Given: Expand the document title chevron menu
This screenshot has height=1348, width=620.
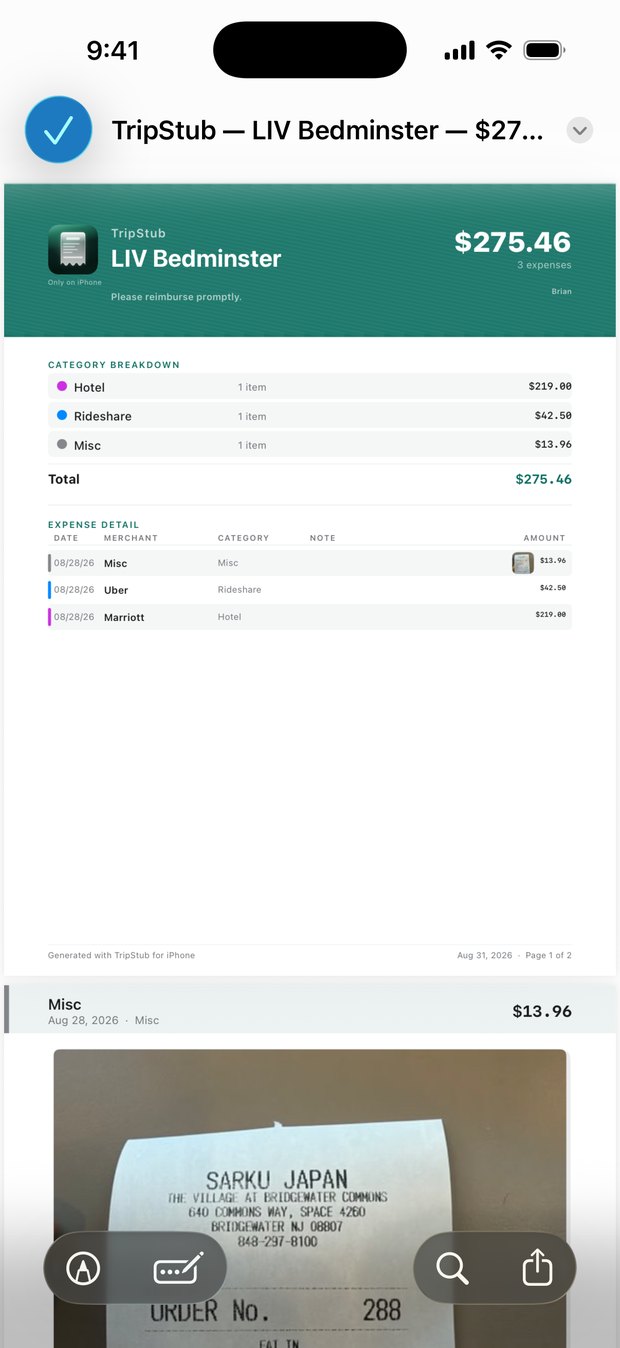Looking at the screenshot, I should (579, 130).
